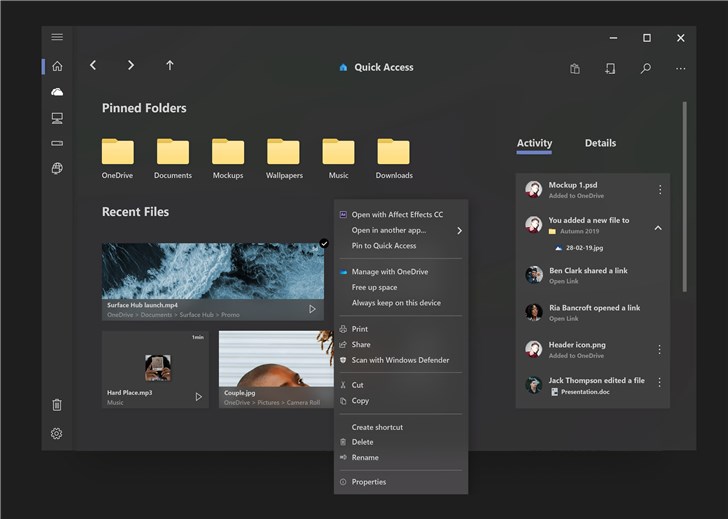Open Settings gear in sidebar
Image resolution: width=728 pixels, height=519 pixels.
click(57, 433)
